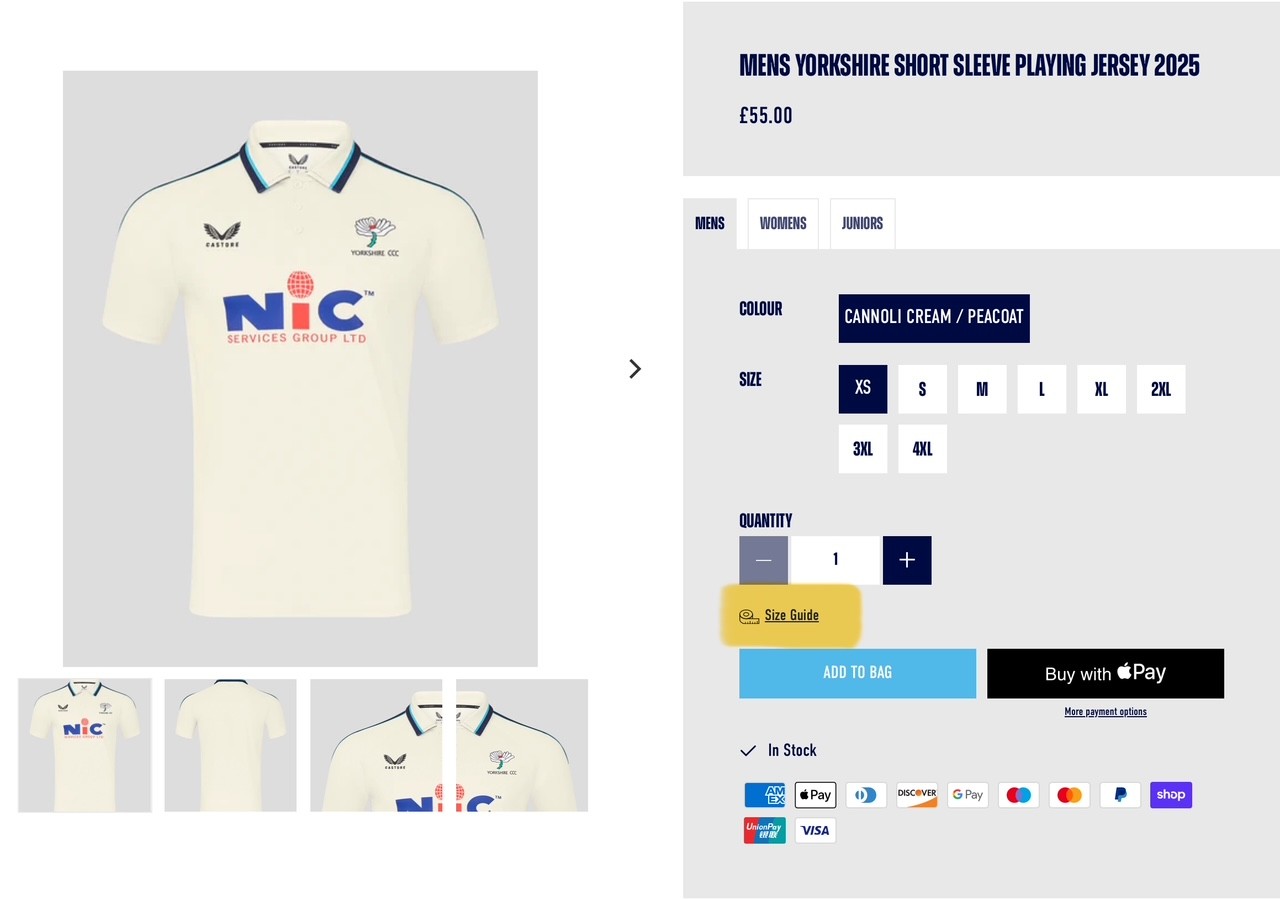Click the next image arrow chevron
Image resolution: width=1280 pixels, height=900 pixels.
[x=635, y=369]
